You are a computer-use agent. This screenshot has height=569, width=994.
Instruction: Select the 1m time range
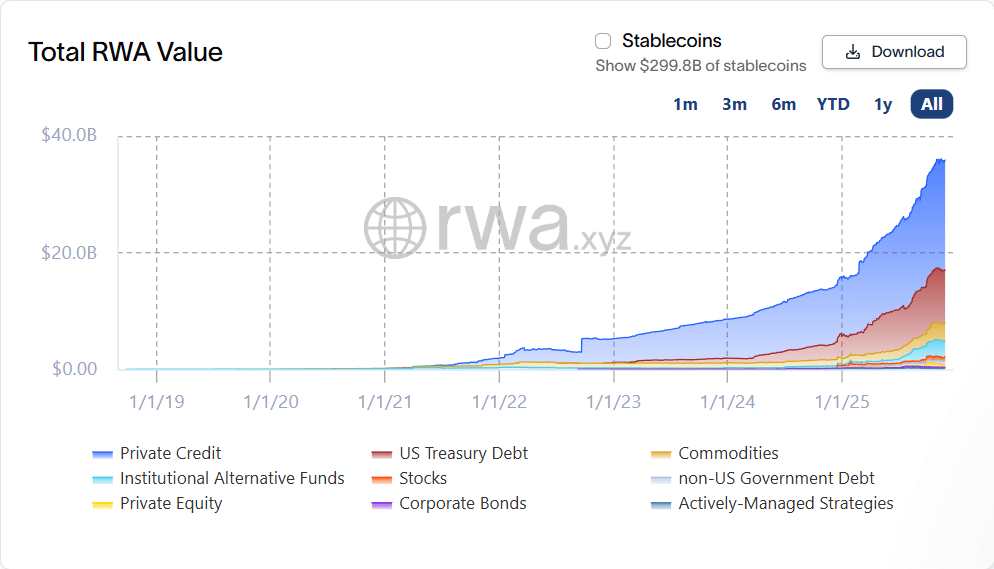click(x=685, y=104)
